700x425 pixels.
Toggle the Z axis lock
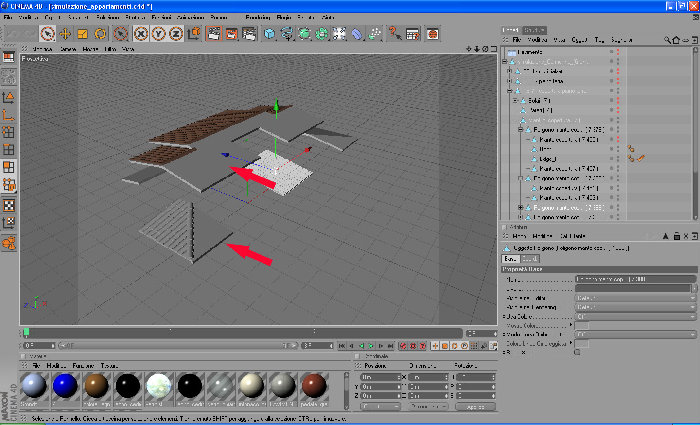[176, 34]
